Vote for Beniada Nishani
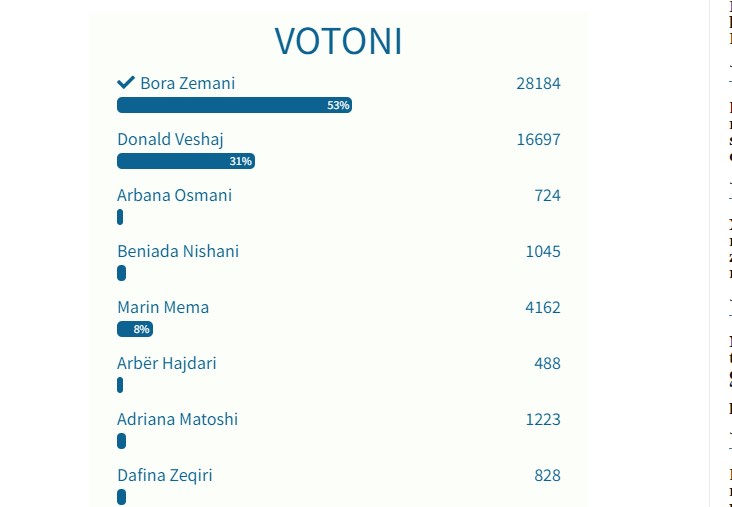Screen dimensions: 732x507 pos(178,251)
